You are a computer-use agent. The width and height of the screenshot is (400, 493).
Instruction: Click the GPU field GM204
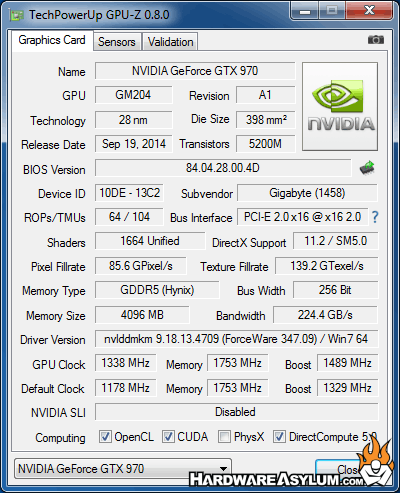coord(133,95)
